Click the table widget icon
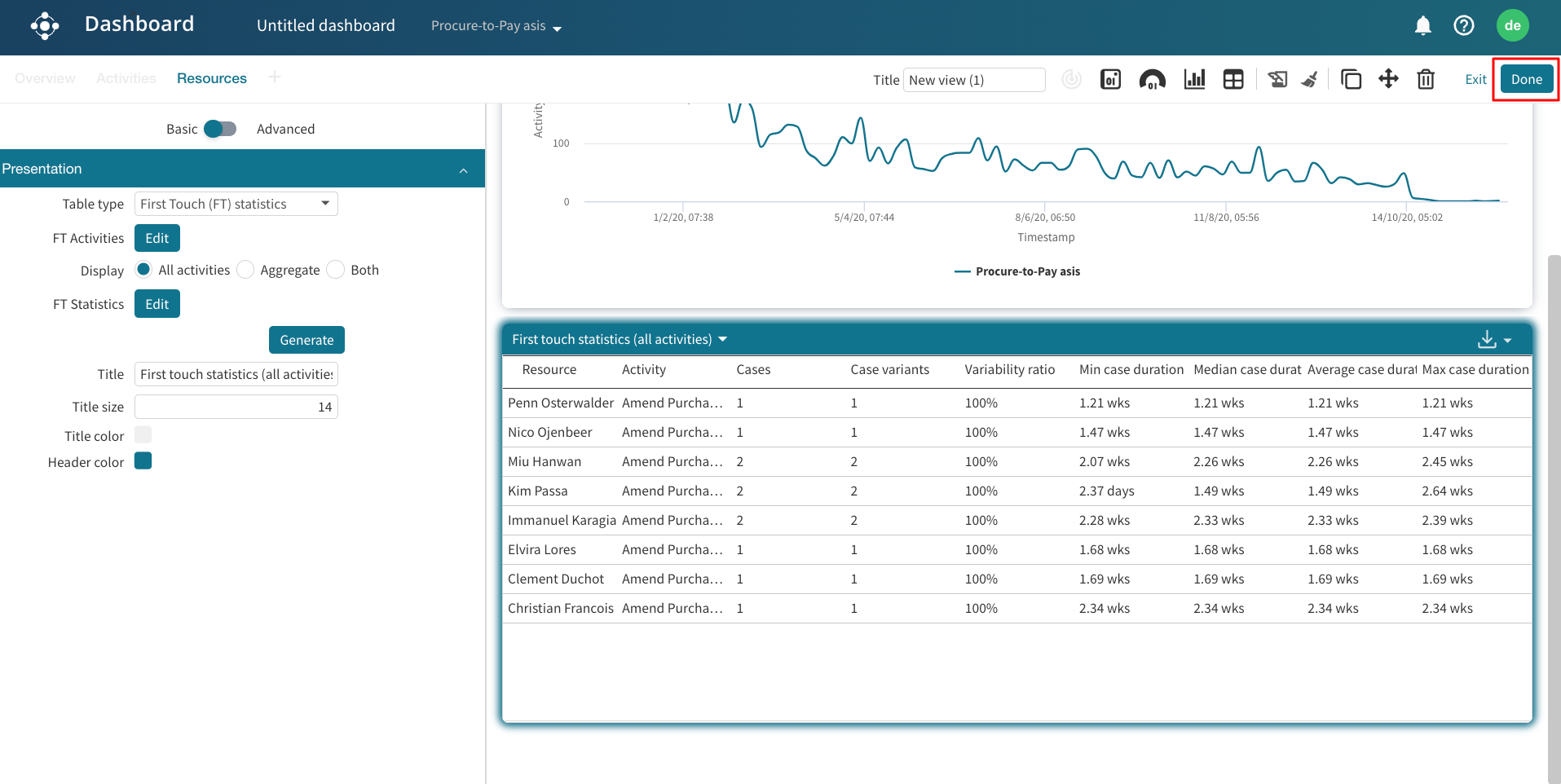This screenshot has height=784, width=1561. tap(1233, 79)
